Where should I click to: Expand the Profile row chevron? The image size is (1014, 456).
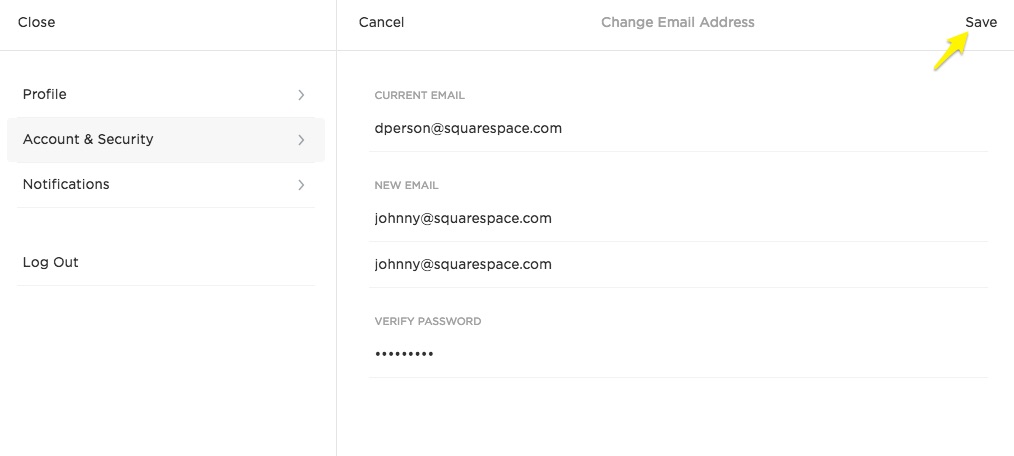pyautogui.click(x=301, y=95)
